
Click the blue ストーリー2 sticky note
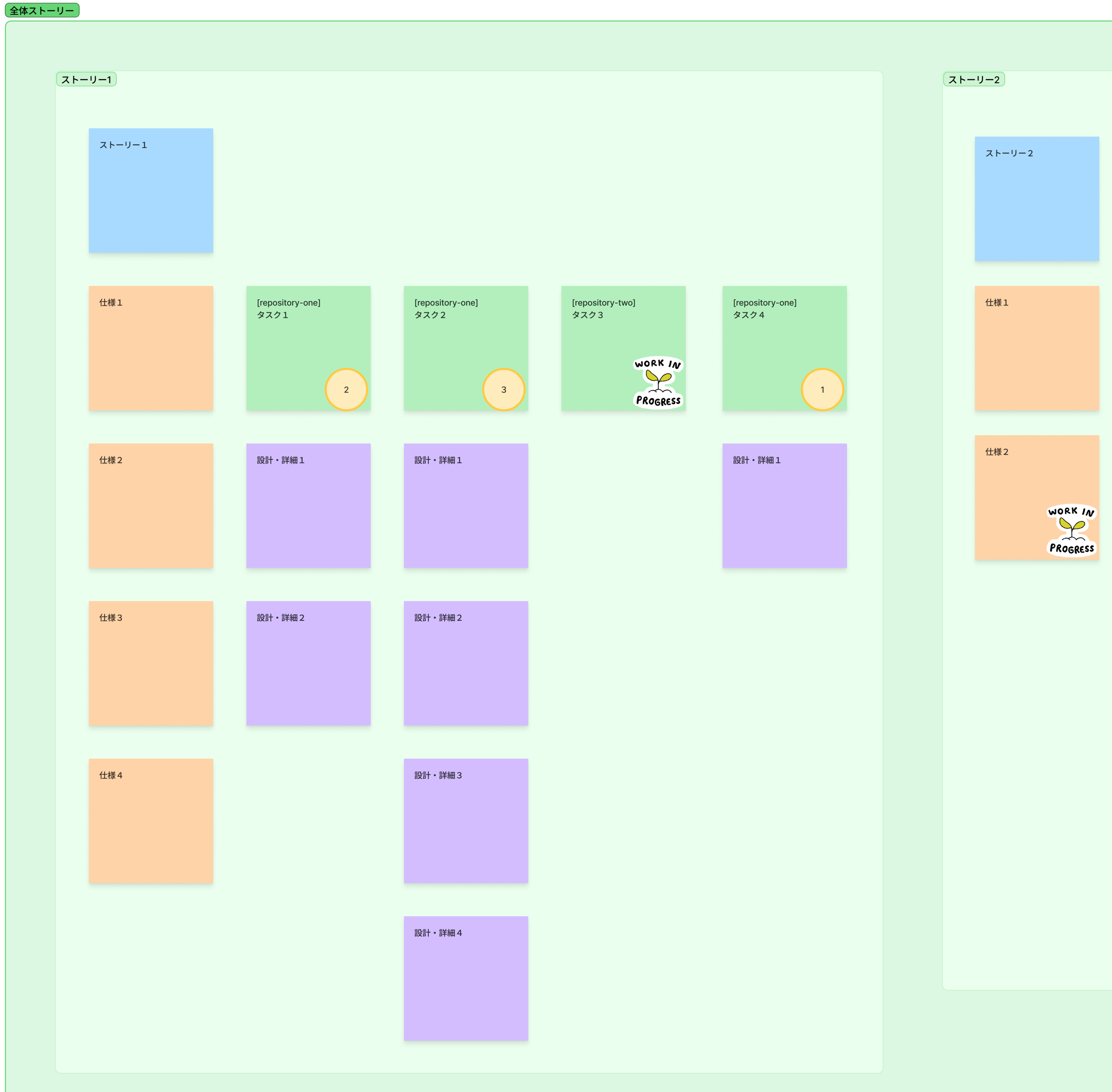click(x=1037, y=199)
